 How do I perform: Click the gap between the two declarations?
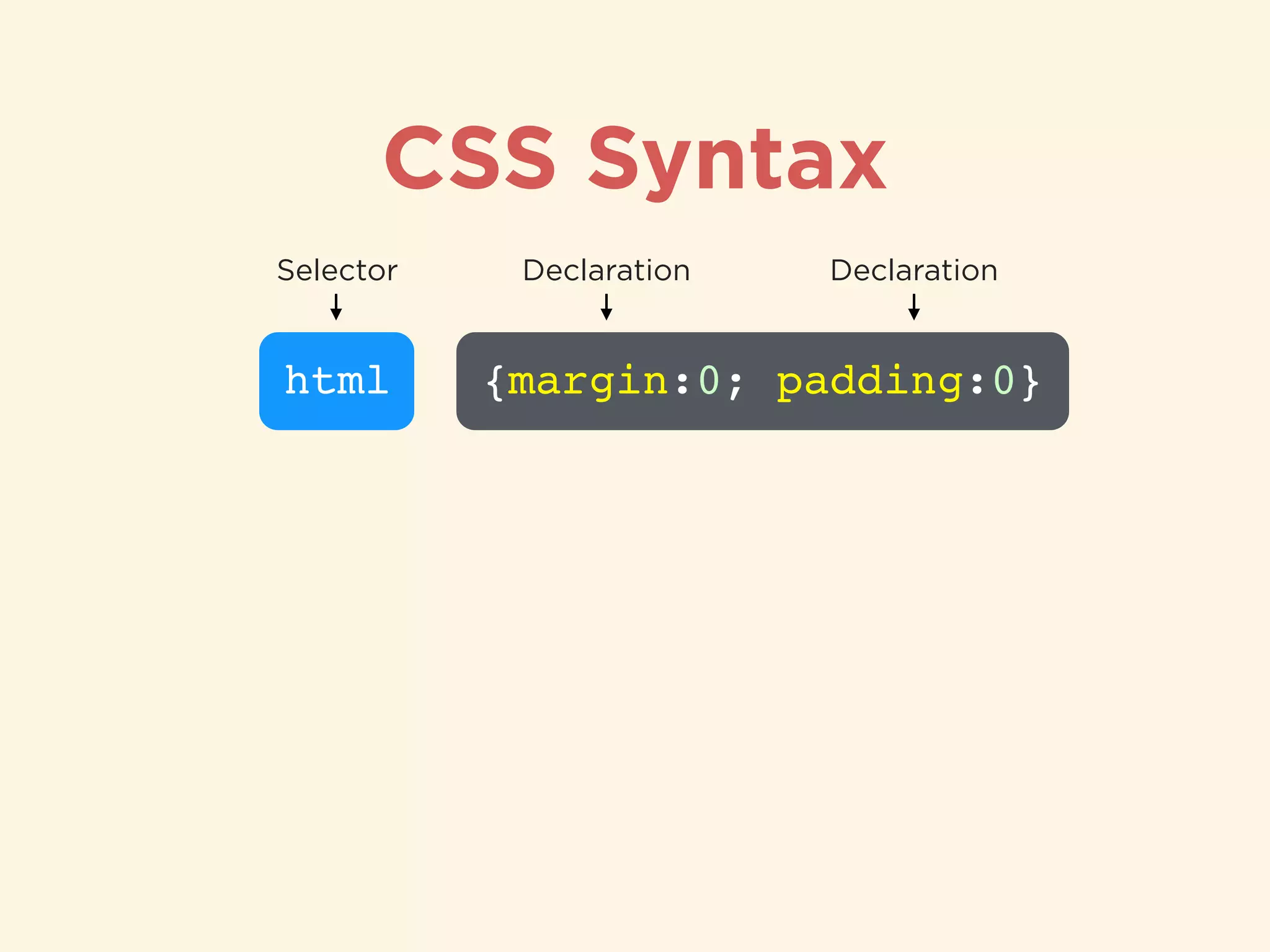[x=760, y=381]
